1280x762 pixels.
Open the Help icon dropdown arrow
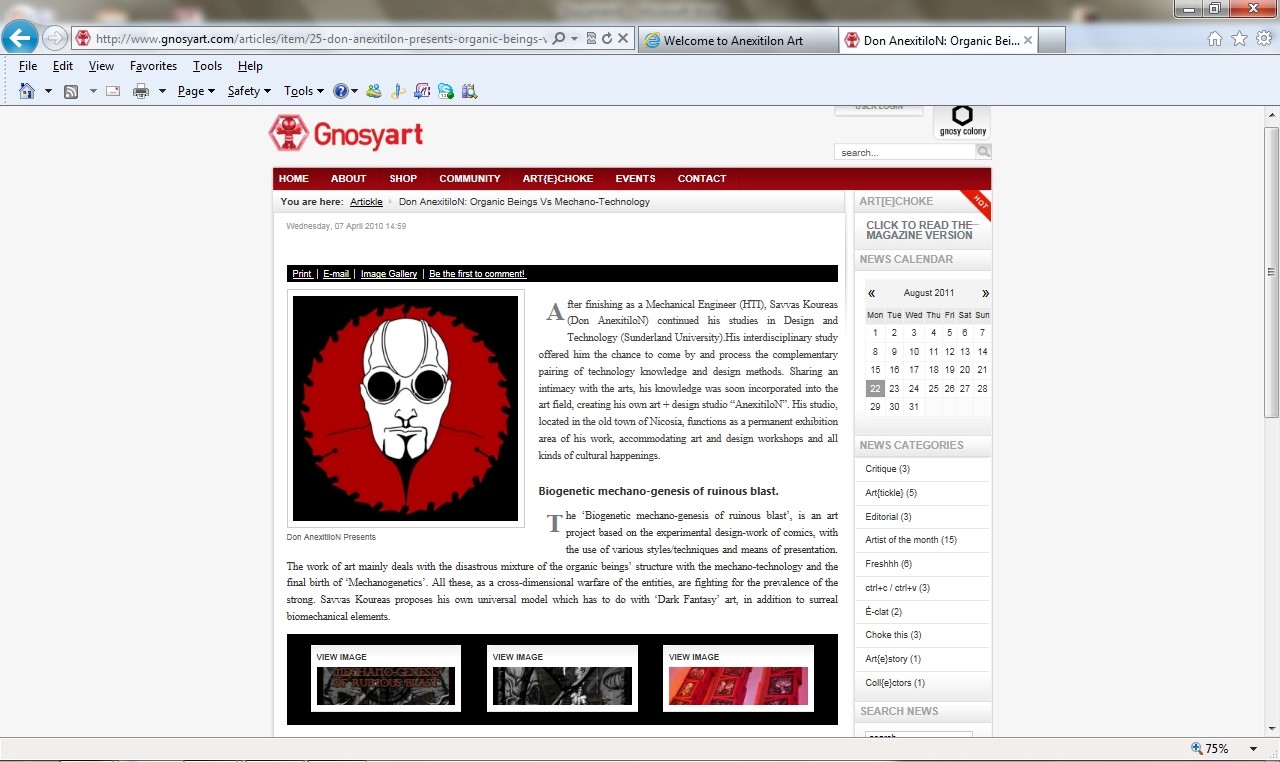(354, 91)
